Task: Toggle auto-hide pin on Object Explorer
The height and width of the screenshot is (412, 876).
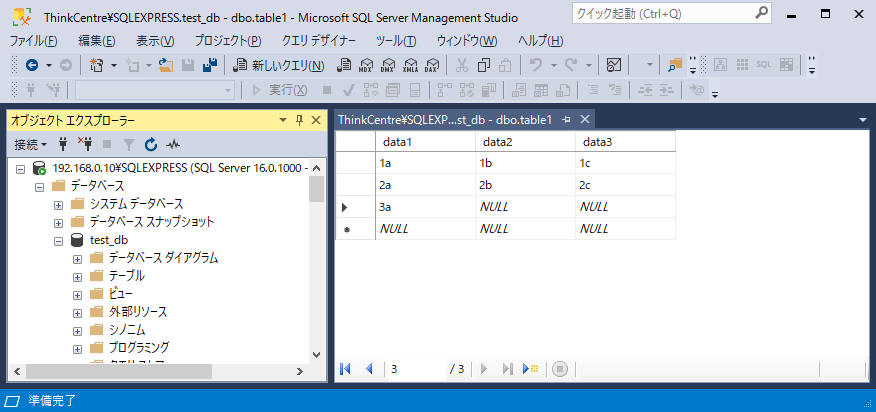Action: [299, 120]
